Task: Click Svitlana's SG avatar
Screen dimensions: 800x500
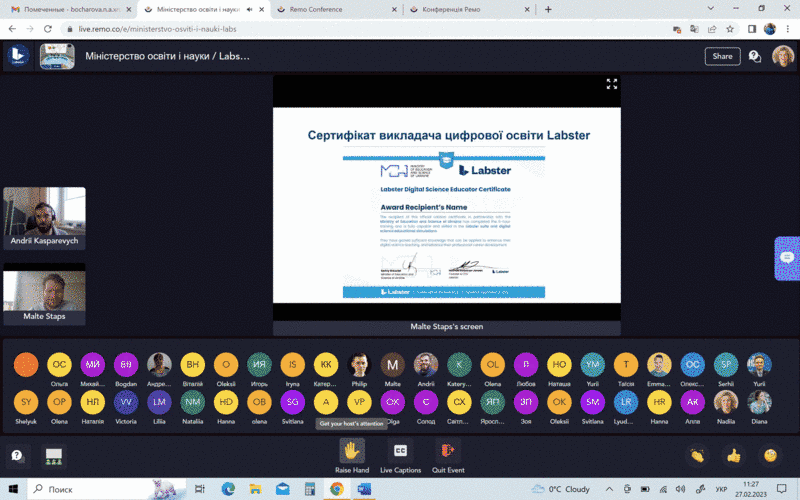Action: pos(292,402)
